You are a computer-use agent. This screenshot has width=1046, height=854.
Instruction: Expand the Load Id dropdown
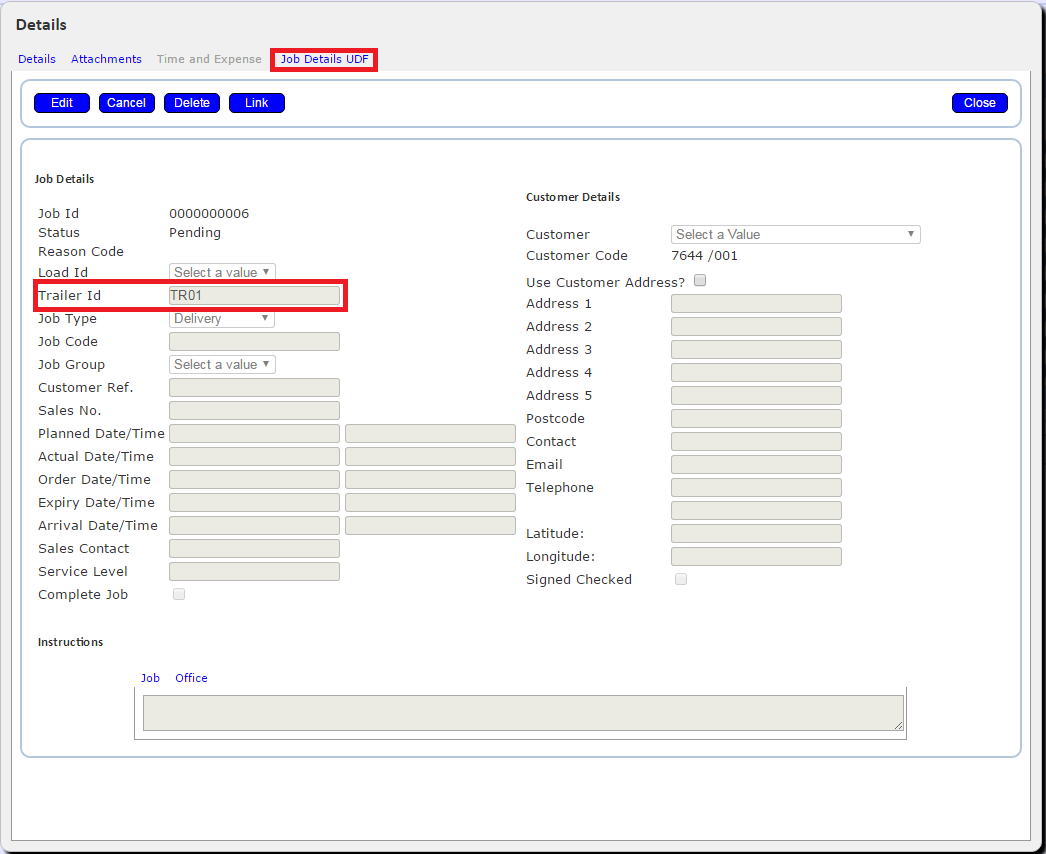[222, 272]
